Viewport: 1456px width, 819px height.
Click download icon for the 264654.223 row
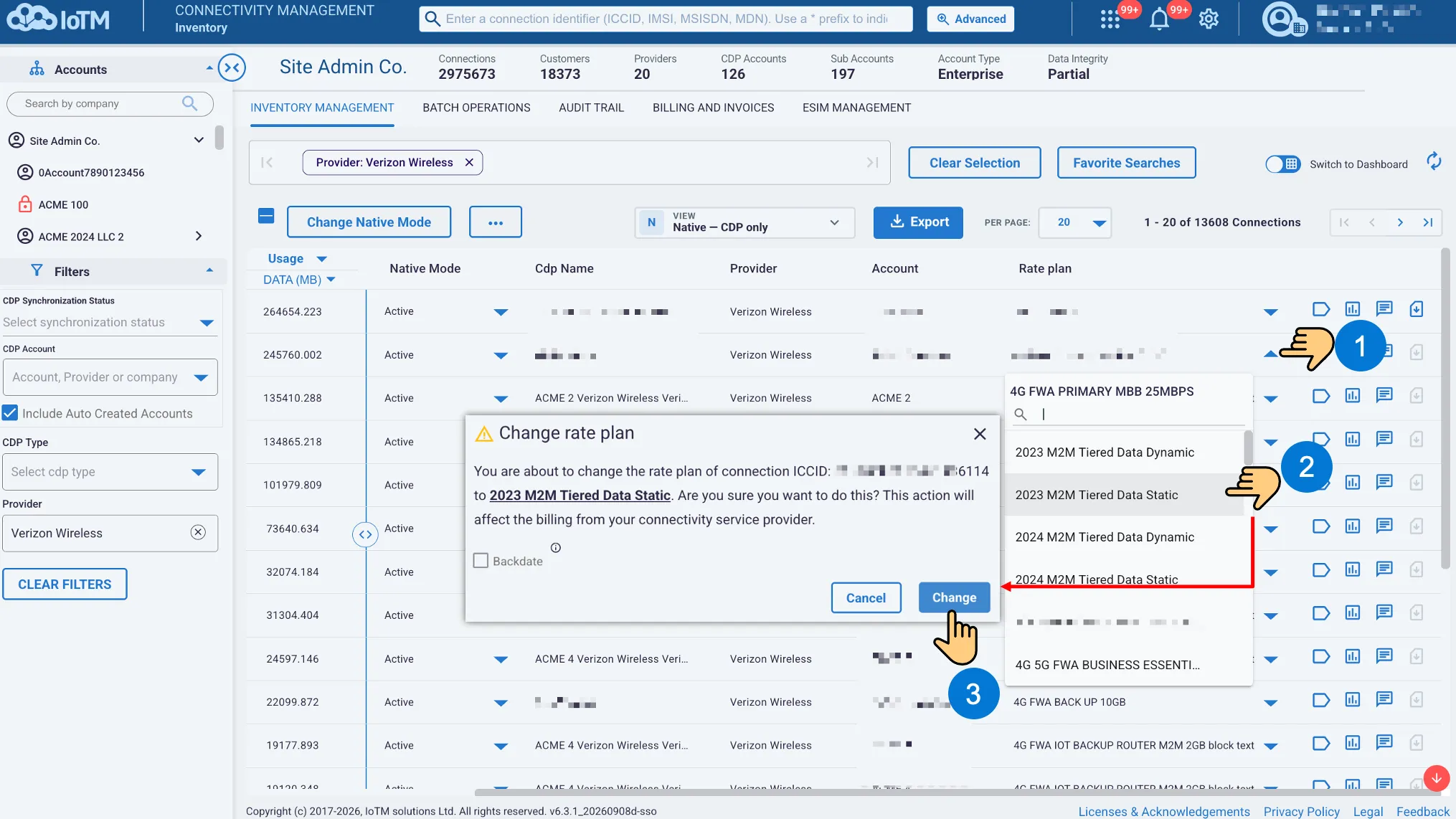click(1416, 309)
